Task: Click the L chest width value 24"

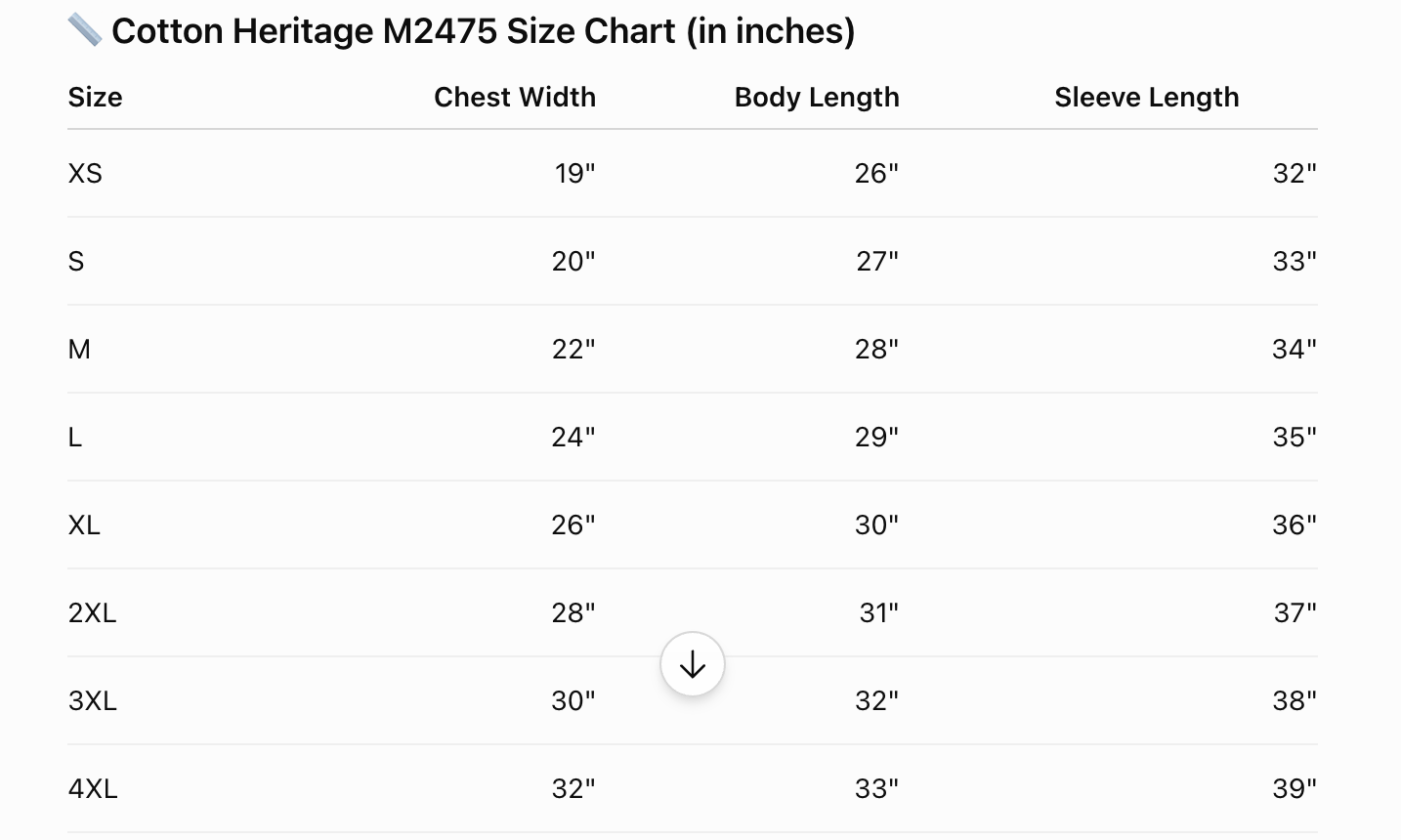Action: pyautogui.click(x=573, y=438)
